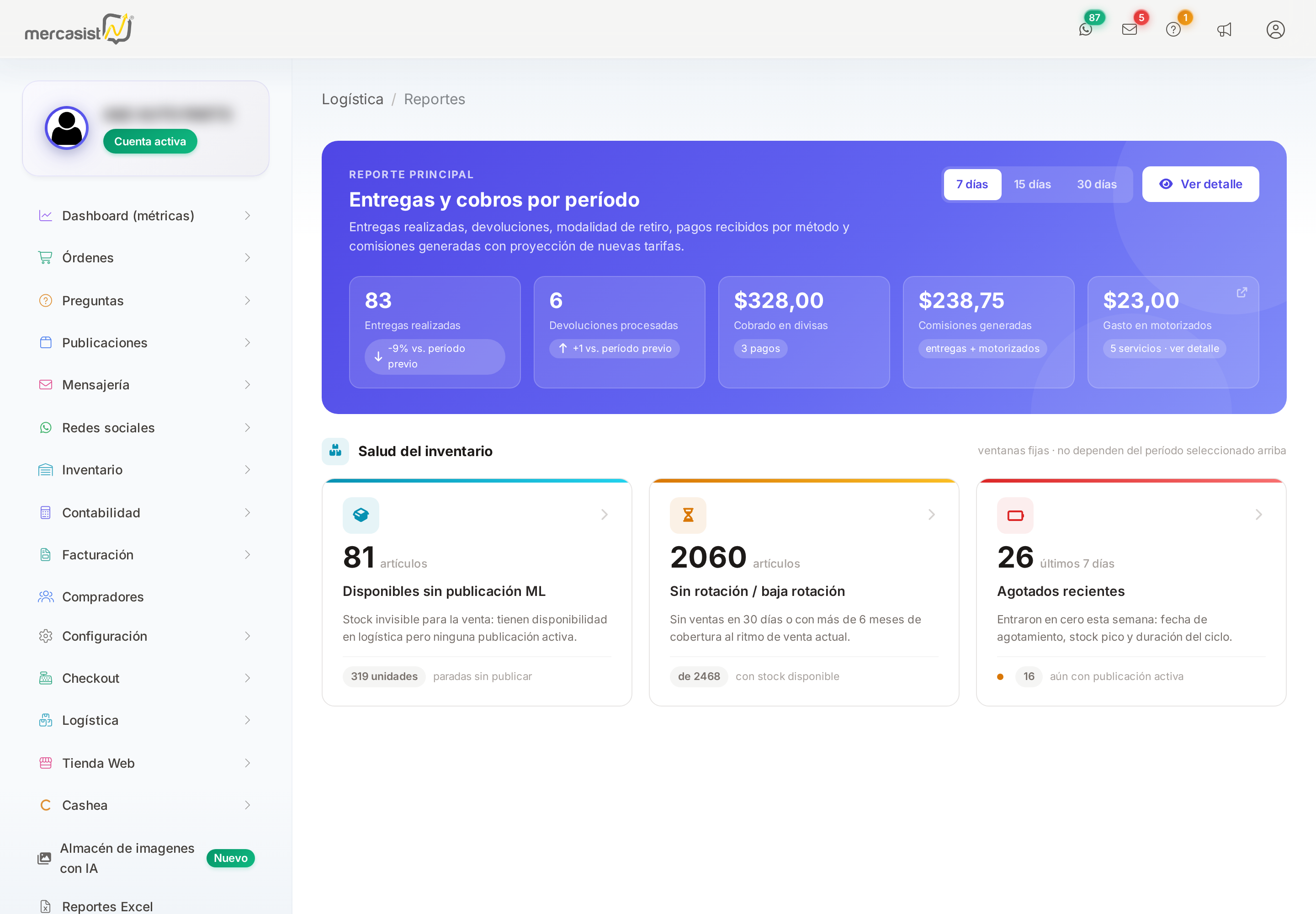The image size is (1316, 914).
Task: Go to Logística breadcrumb link
Action: tap(353, 99)
